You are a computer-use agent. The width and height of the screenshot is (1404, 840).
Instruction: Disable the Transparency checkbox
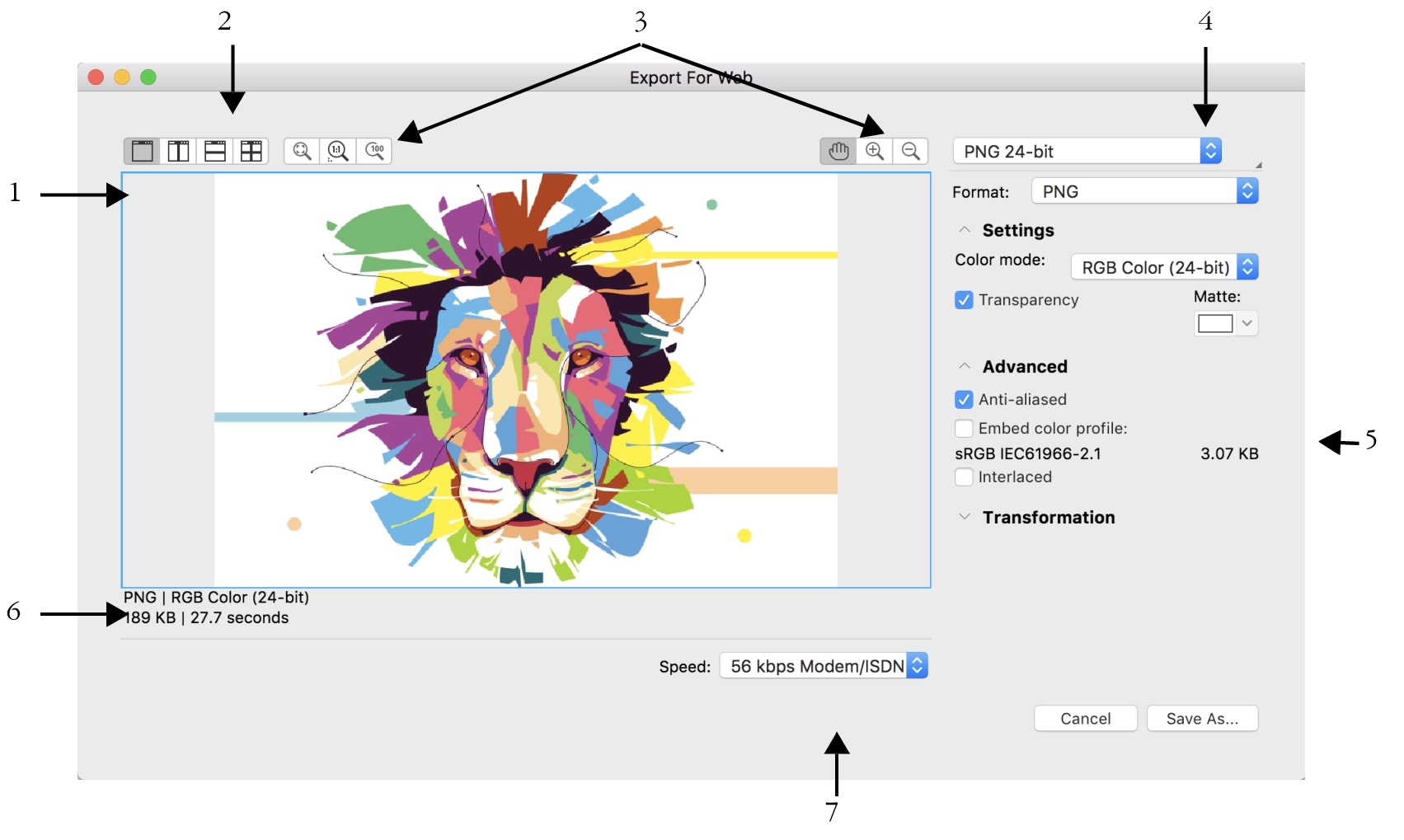pos(965,300)
